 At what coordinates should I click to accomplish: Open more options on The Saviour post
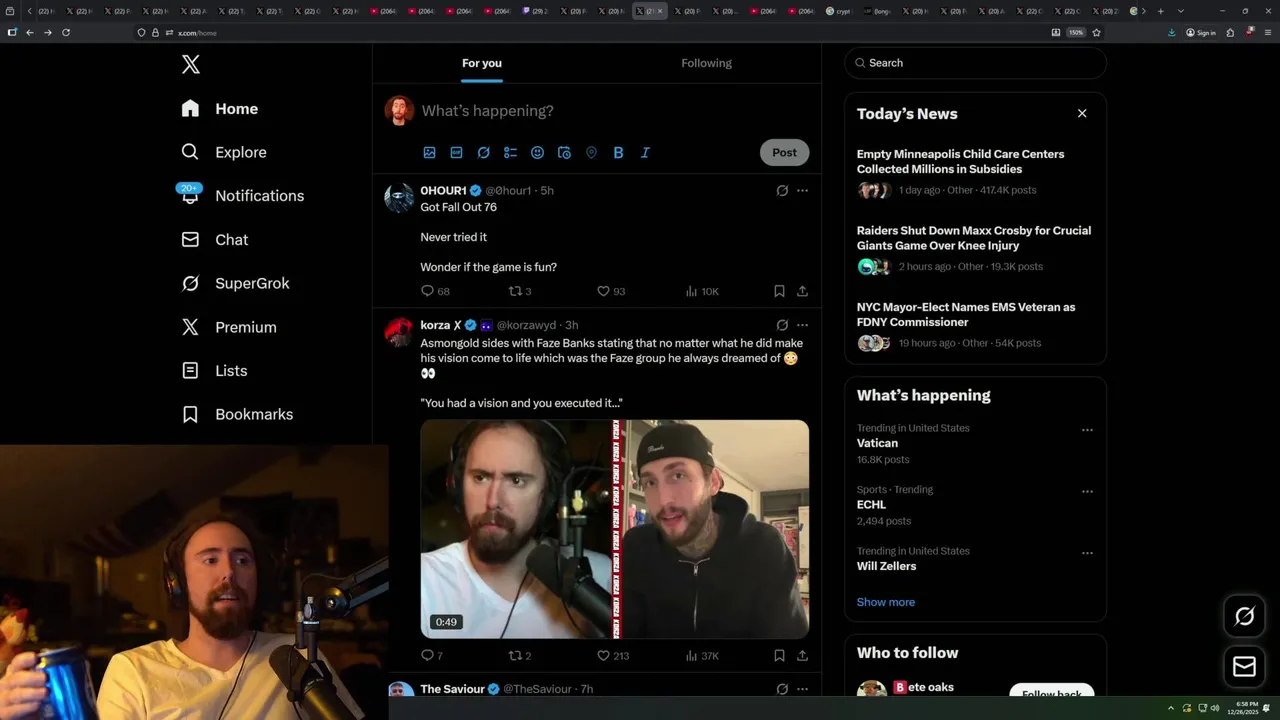[x=802, y=689]
